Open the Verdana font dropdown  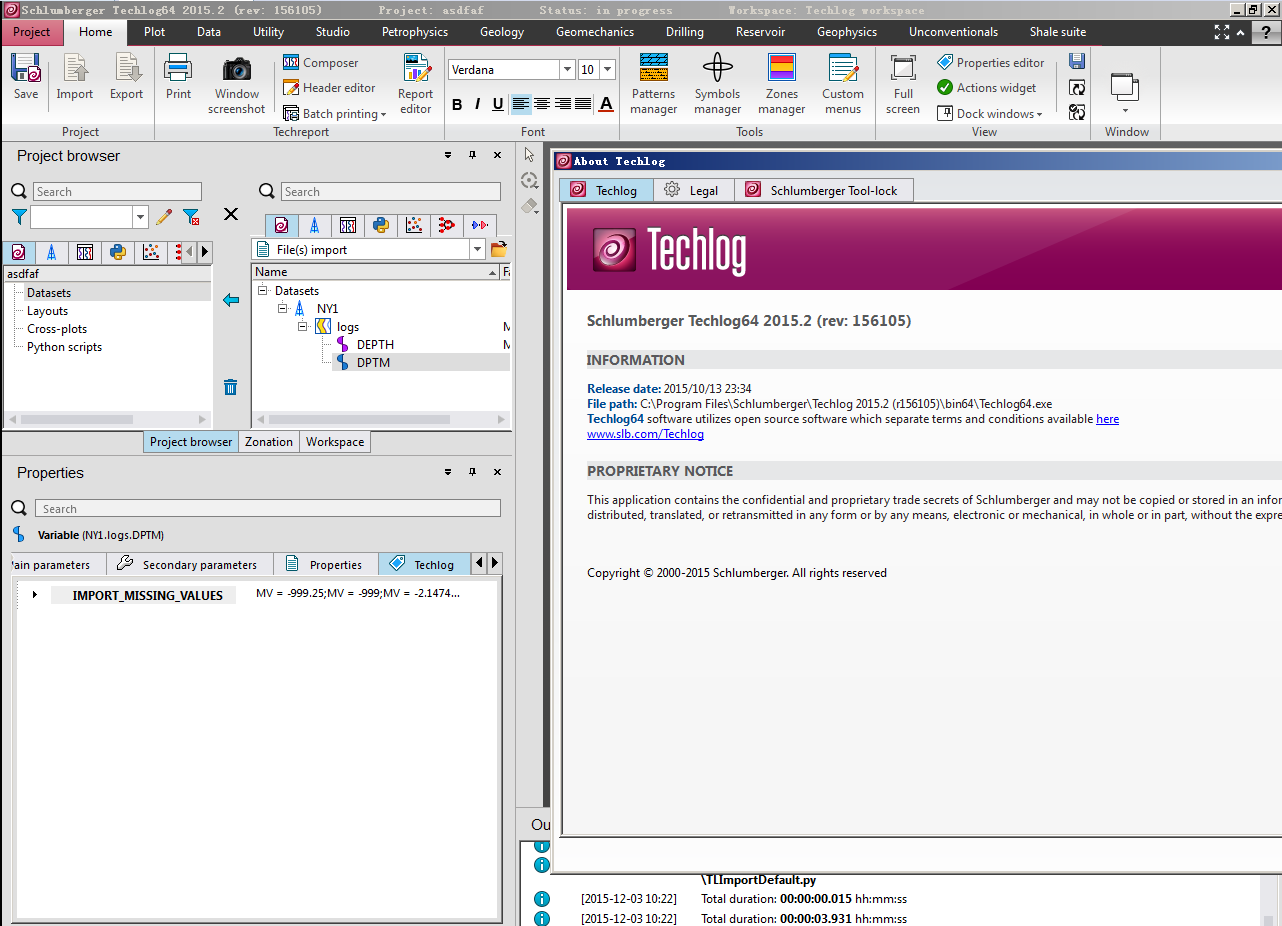click(567, 70)
